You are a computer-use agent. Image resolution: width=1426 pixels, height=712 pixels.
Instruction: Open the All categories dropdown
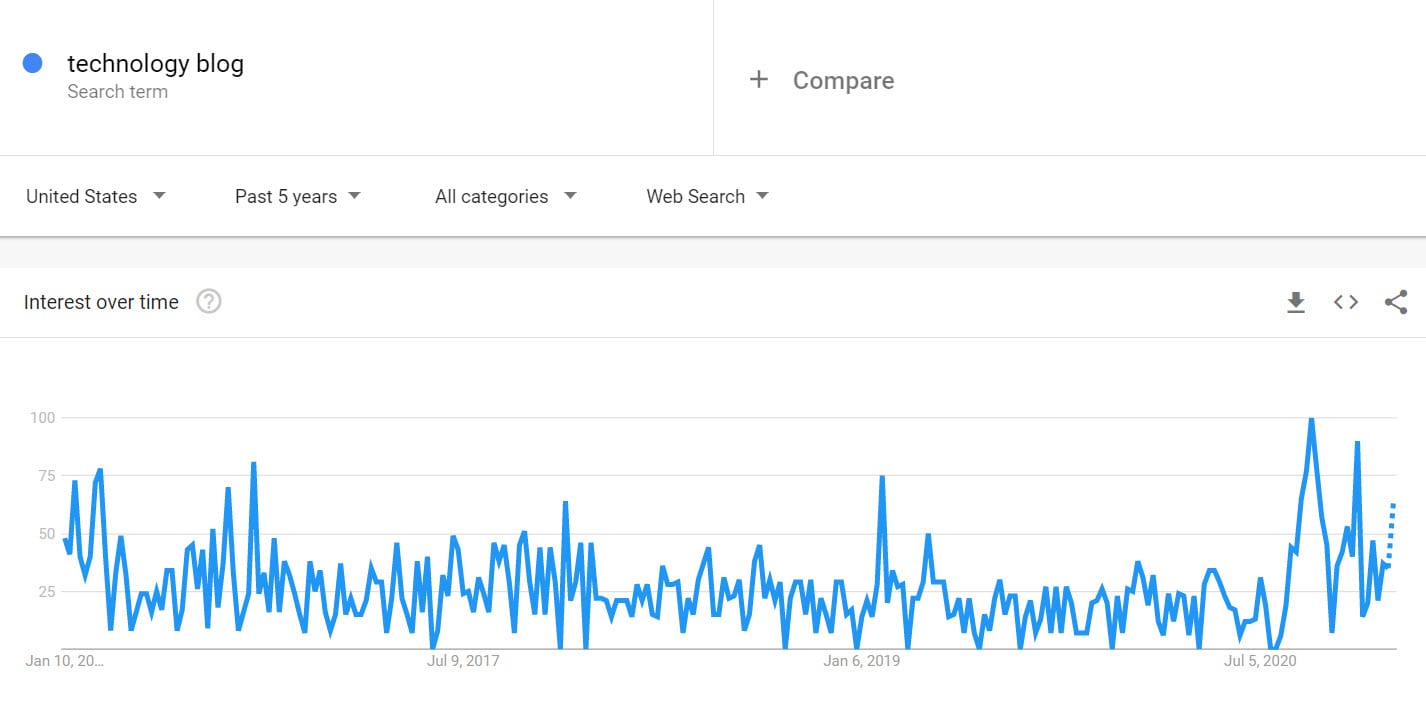pyautogui.click(x=505, y=196)
